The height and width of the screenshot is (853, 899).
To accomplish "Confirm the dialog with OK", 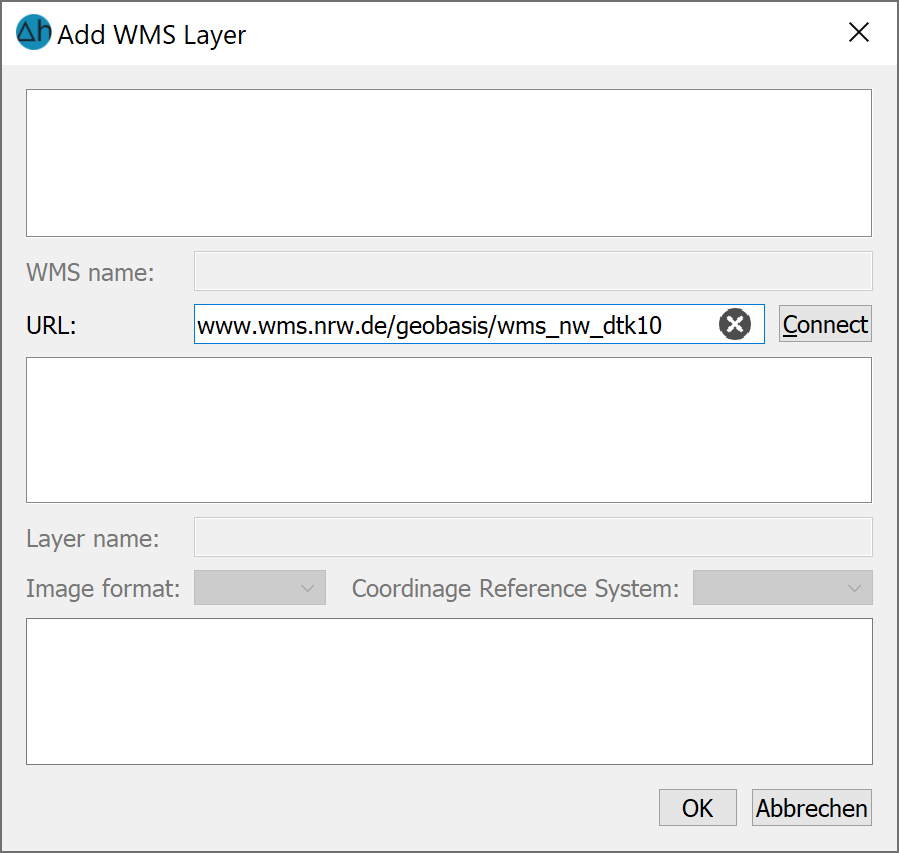I will 697,808.
